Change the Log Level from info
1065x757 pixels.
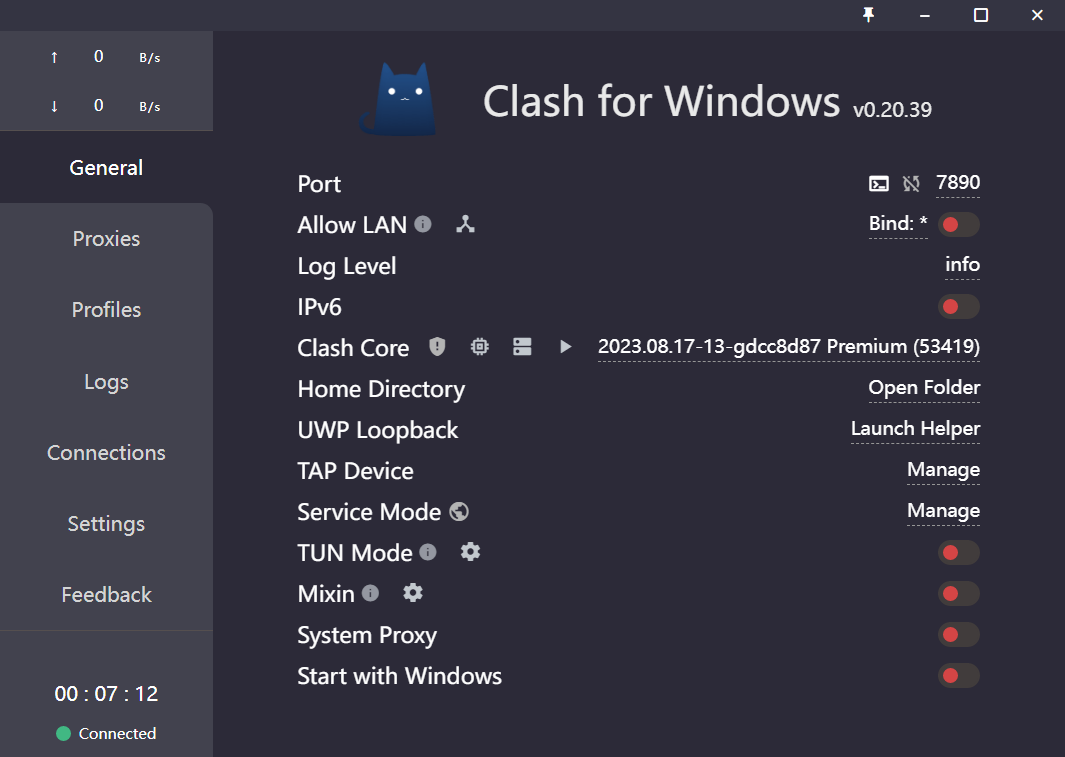pyautogui.click(x=962, y=264)
